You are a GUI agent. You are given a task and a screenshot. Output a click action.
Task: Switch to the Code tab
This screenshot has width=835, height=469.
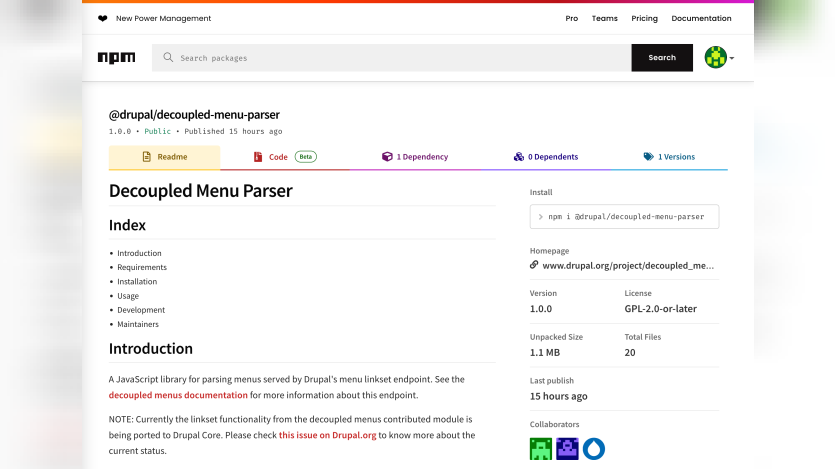pos(285,157)
